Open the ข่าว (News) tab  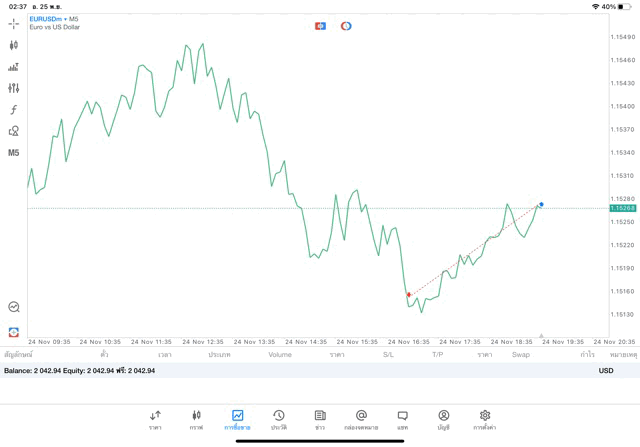[x=320, y=419]
